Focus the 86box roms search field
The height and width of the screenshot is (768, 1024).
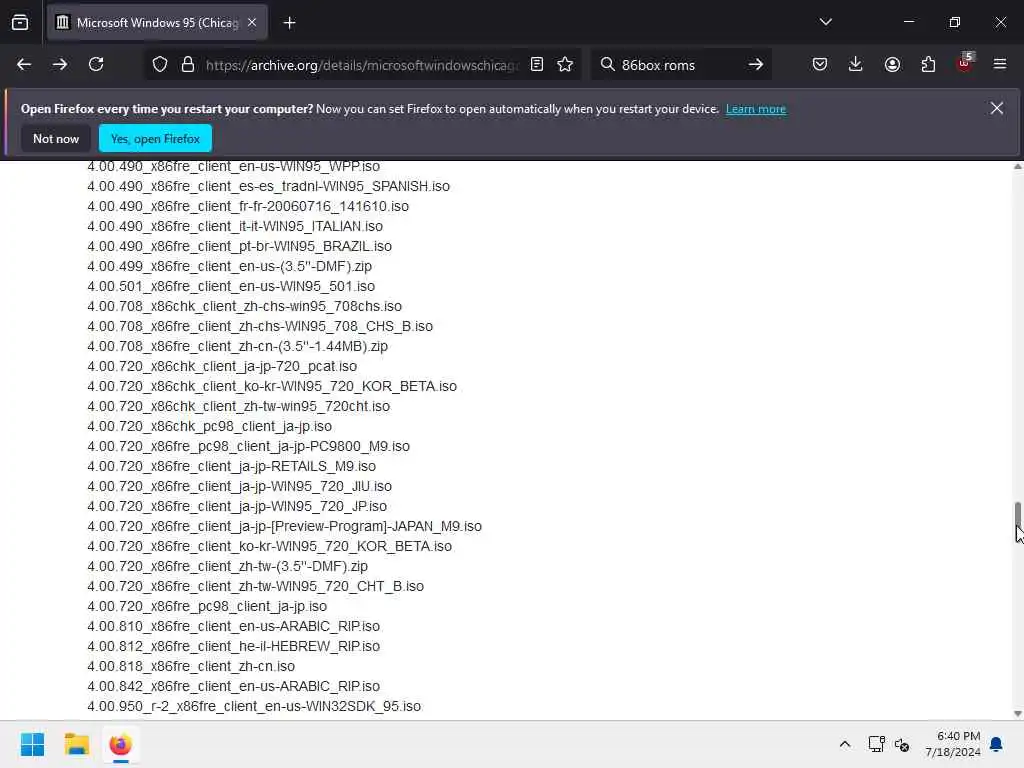(x=679, y=65)
